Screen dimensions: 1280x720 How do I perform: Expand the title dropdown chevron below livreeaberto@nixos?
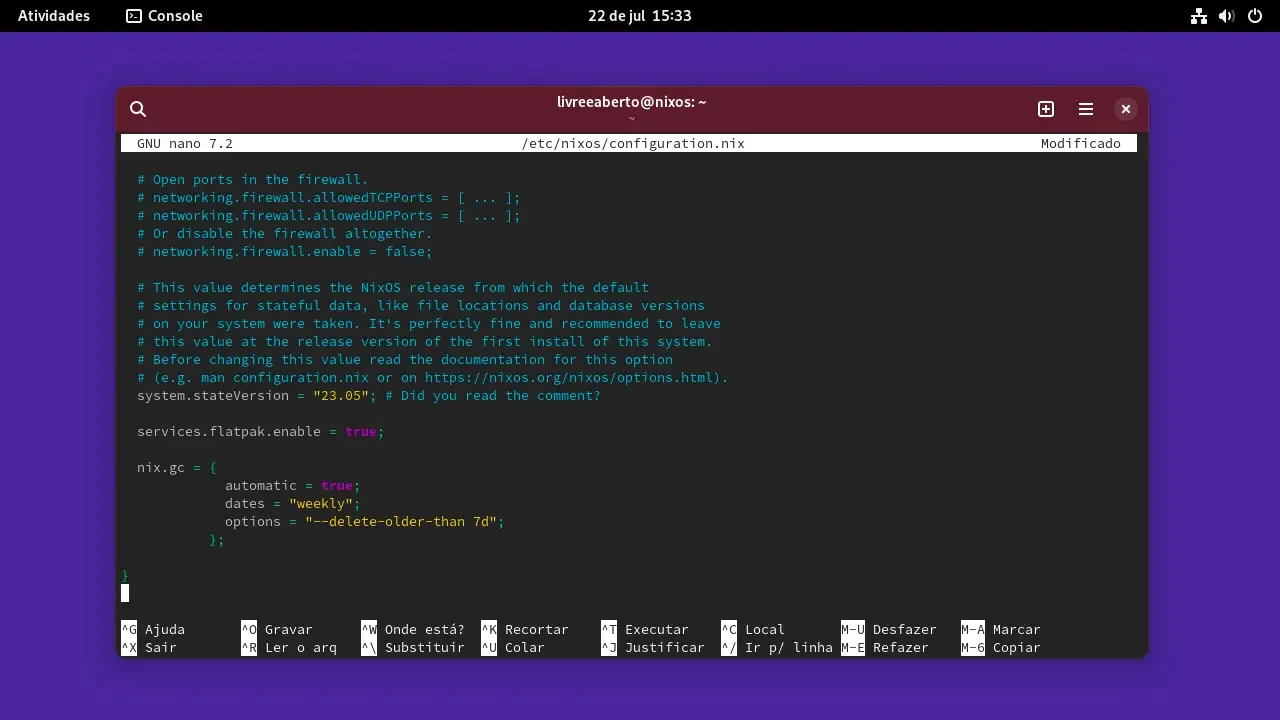632,118
